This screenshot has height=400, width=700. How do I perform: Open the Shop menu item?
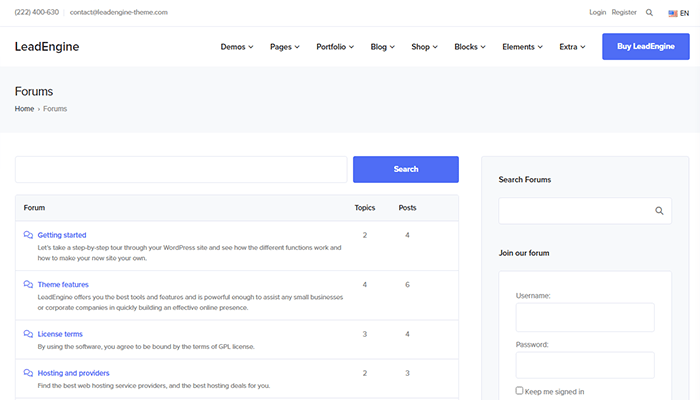(424, 47)
